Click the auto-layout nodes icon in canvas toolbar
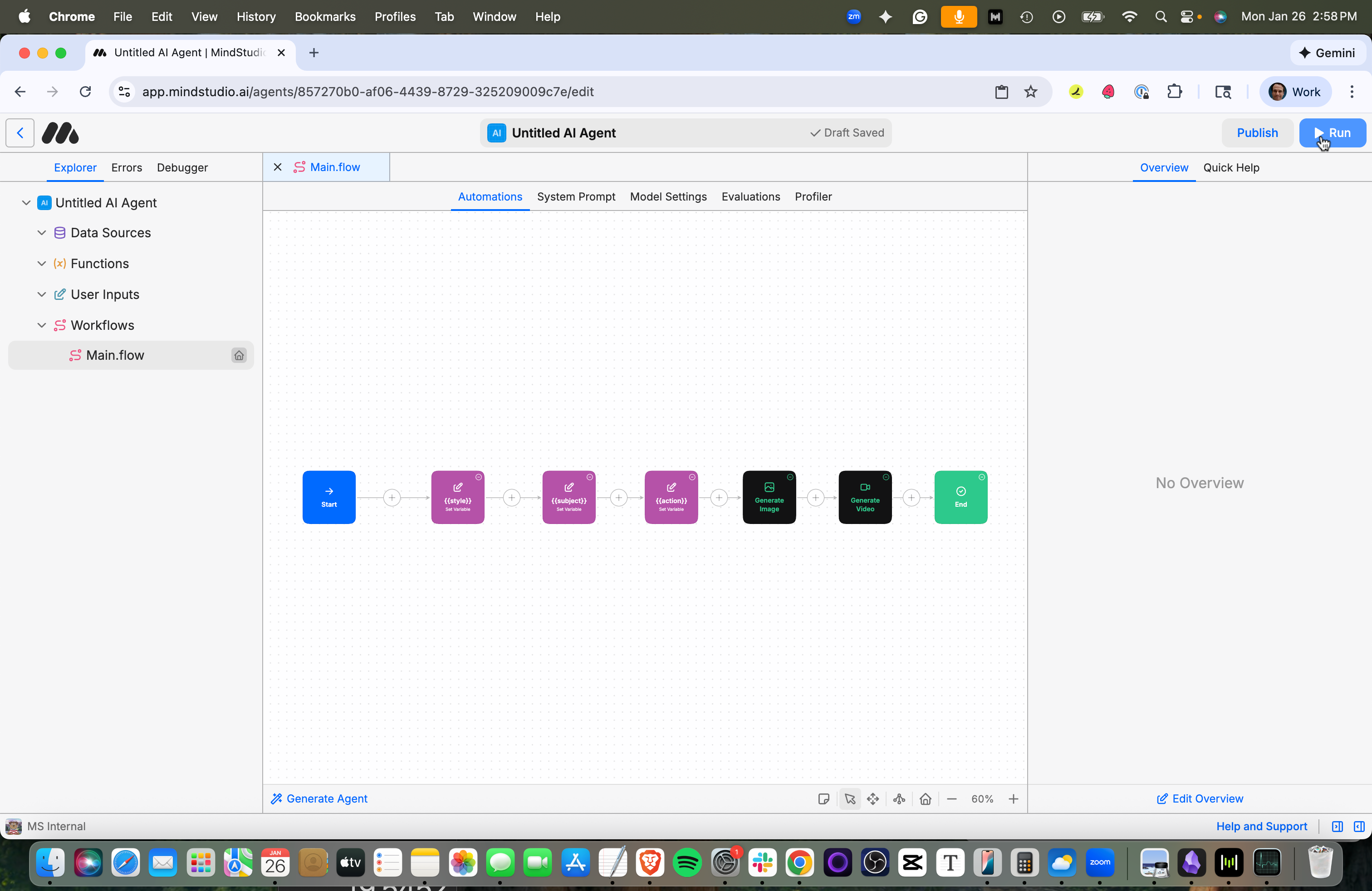Viewport: 1372px width, 891px height. coord(899,799)
